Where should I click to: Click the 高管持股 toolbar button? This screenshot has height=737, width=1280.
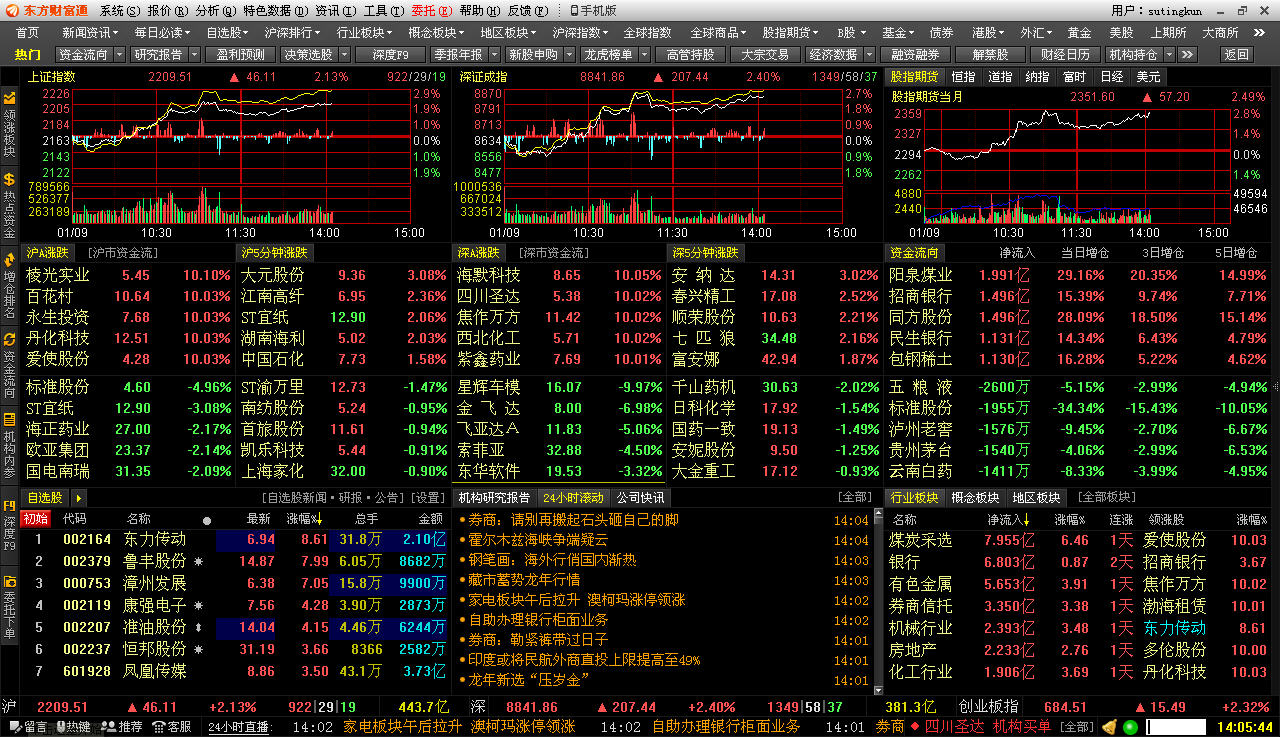click(x=690, y=54)
